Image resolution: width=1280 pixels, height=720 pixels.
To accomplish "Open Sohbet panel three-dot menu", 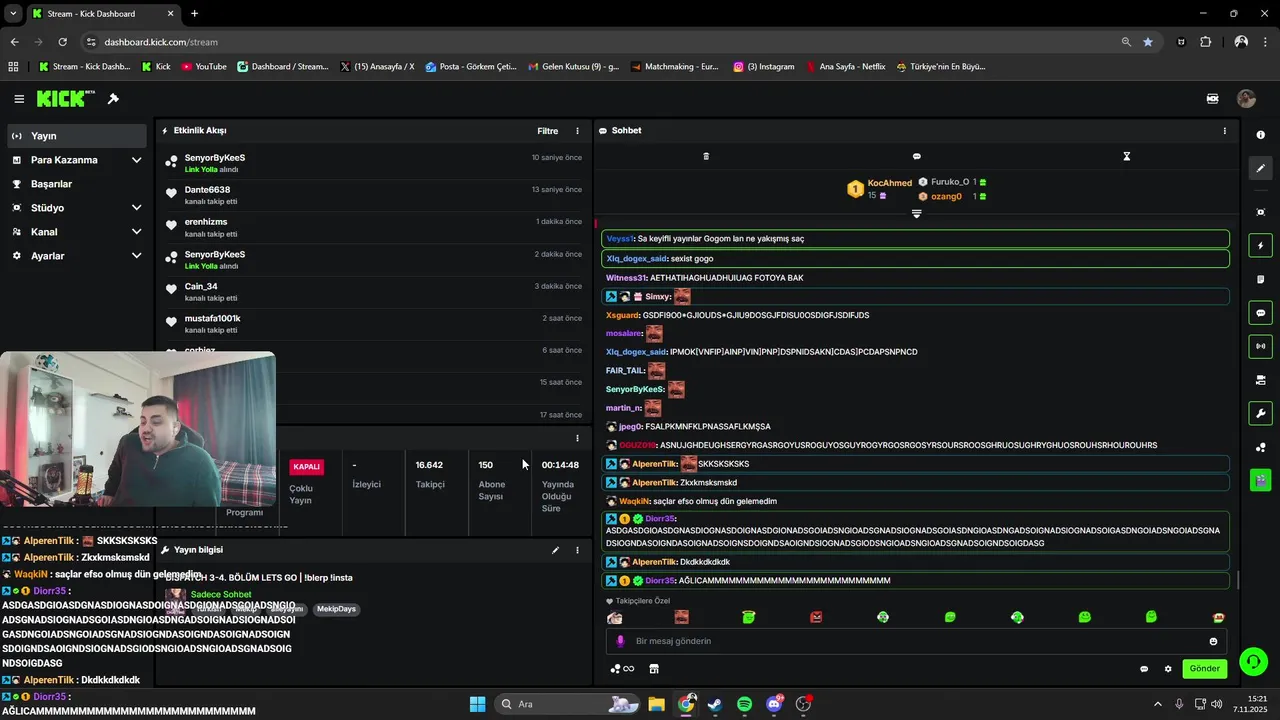I will (1224, 131).
